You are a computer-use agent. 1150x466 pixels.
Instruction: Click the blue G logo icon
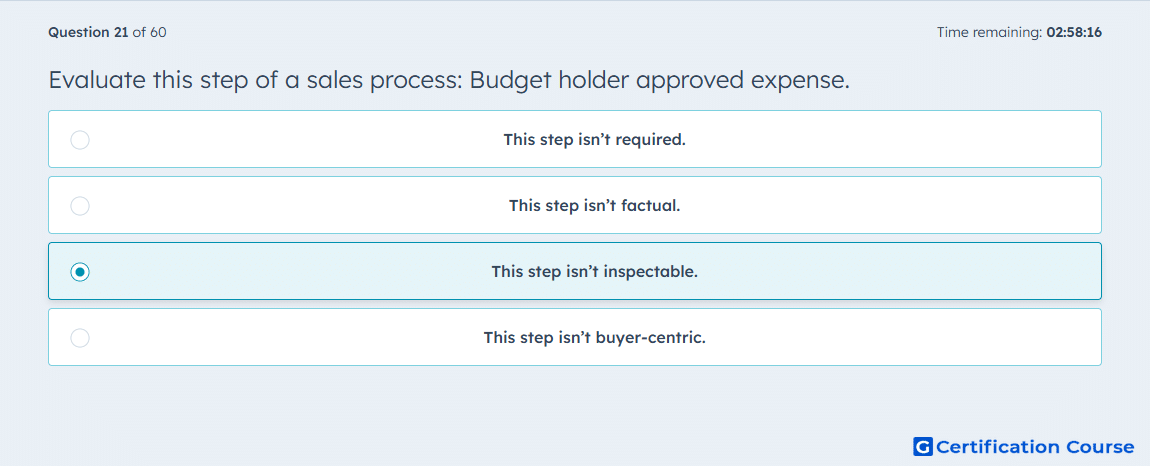point(923,446)
